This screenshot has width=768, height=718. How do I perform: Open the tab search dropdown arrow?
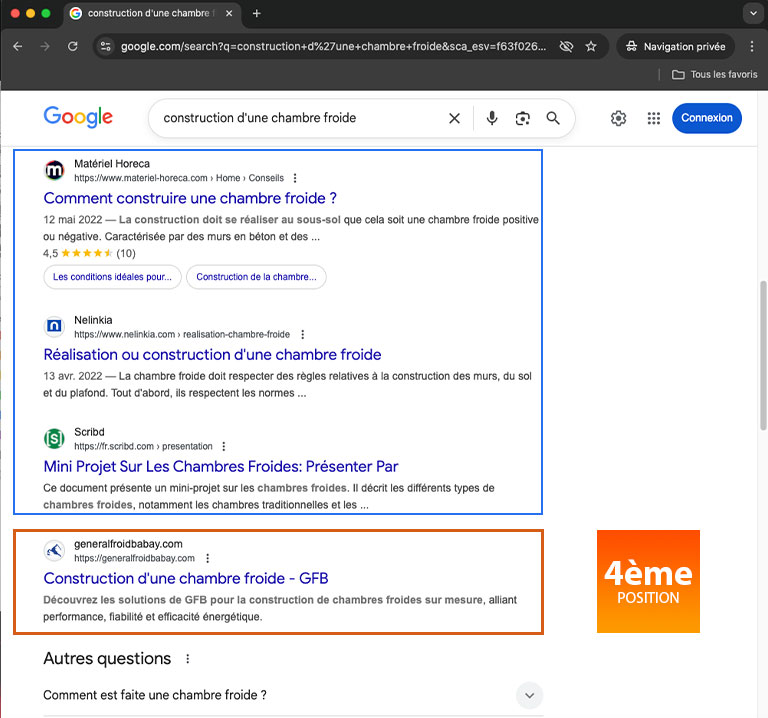click(752, 14)
